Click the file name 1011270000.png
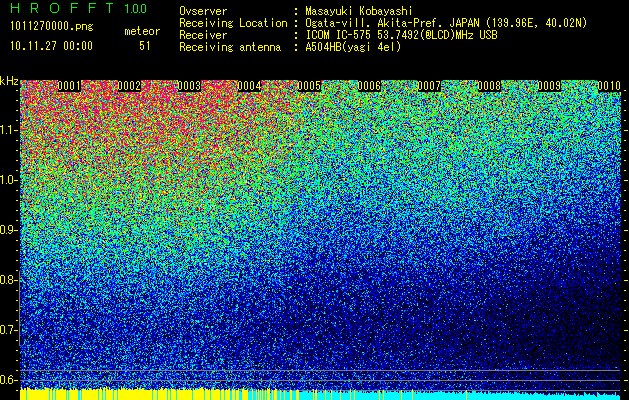The height and width of the screenshot is (400, 629). (x=52, y=27)
